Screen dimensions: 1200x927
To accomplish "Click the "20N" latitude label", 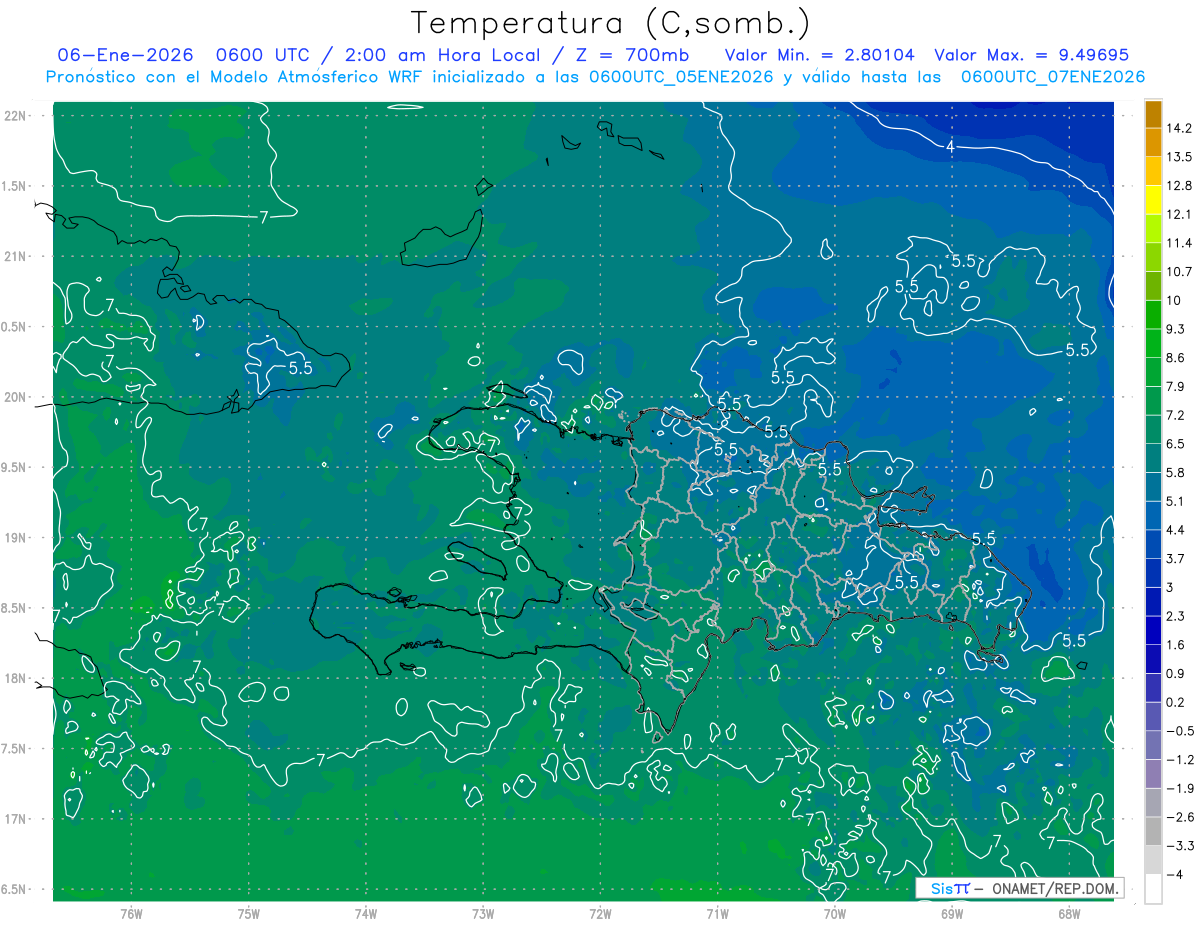I will coord(15,397).
